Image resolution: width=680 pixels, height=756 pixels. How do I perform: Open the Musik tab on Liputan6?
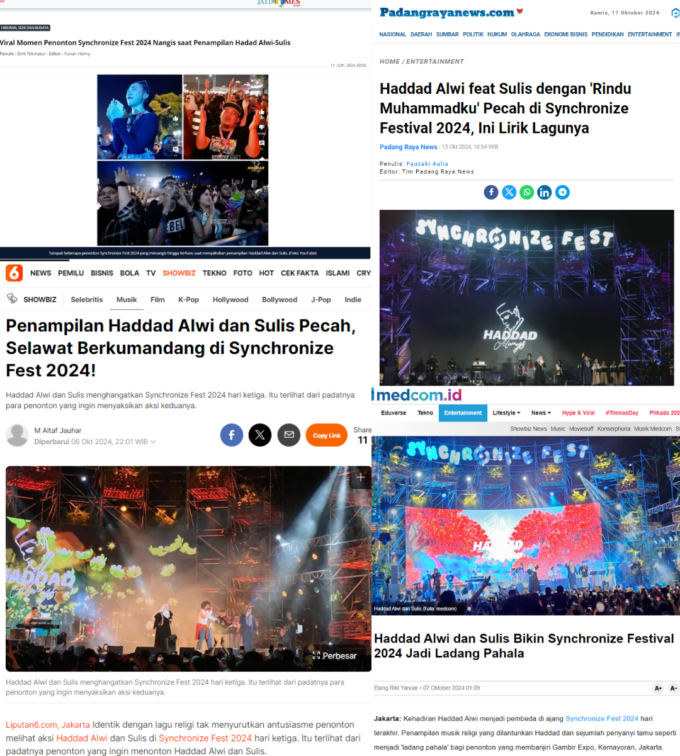tap(126, 299)
